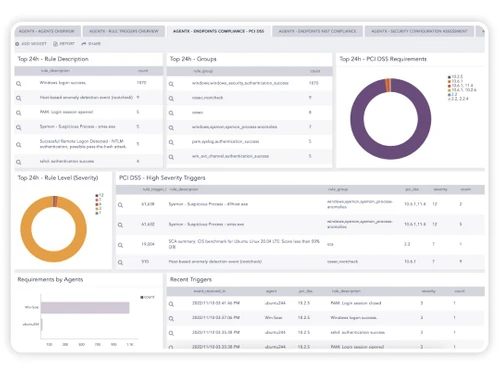The image size is (500, 375).
Task: Click the Report document icon
Action: tap(55, 44)
